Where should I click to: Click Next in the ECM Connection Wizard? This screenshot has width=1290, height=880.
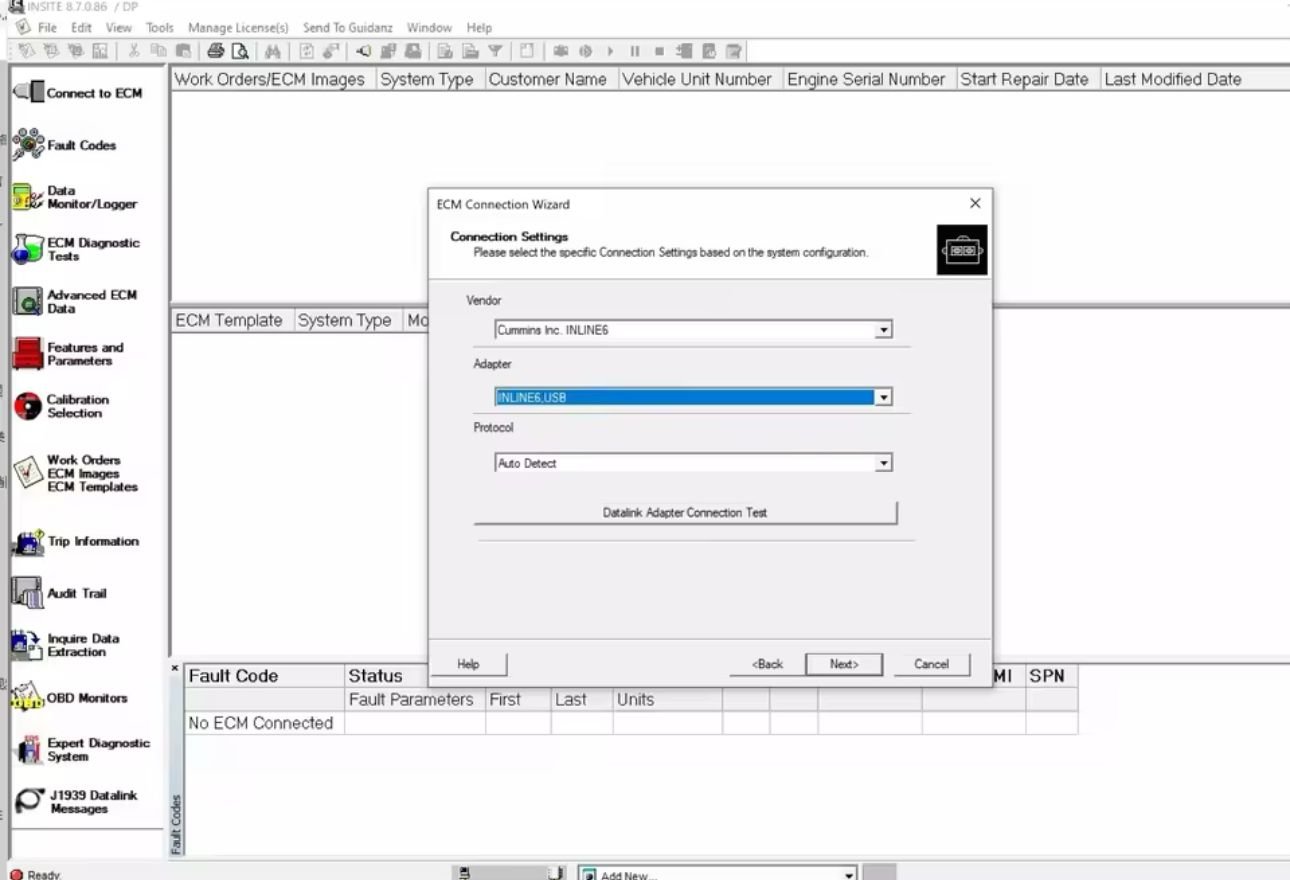pos(843,664)
